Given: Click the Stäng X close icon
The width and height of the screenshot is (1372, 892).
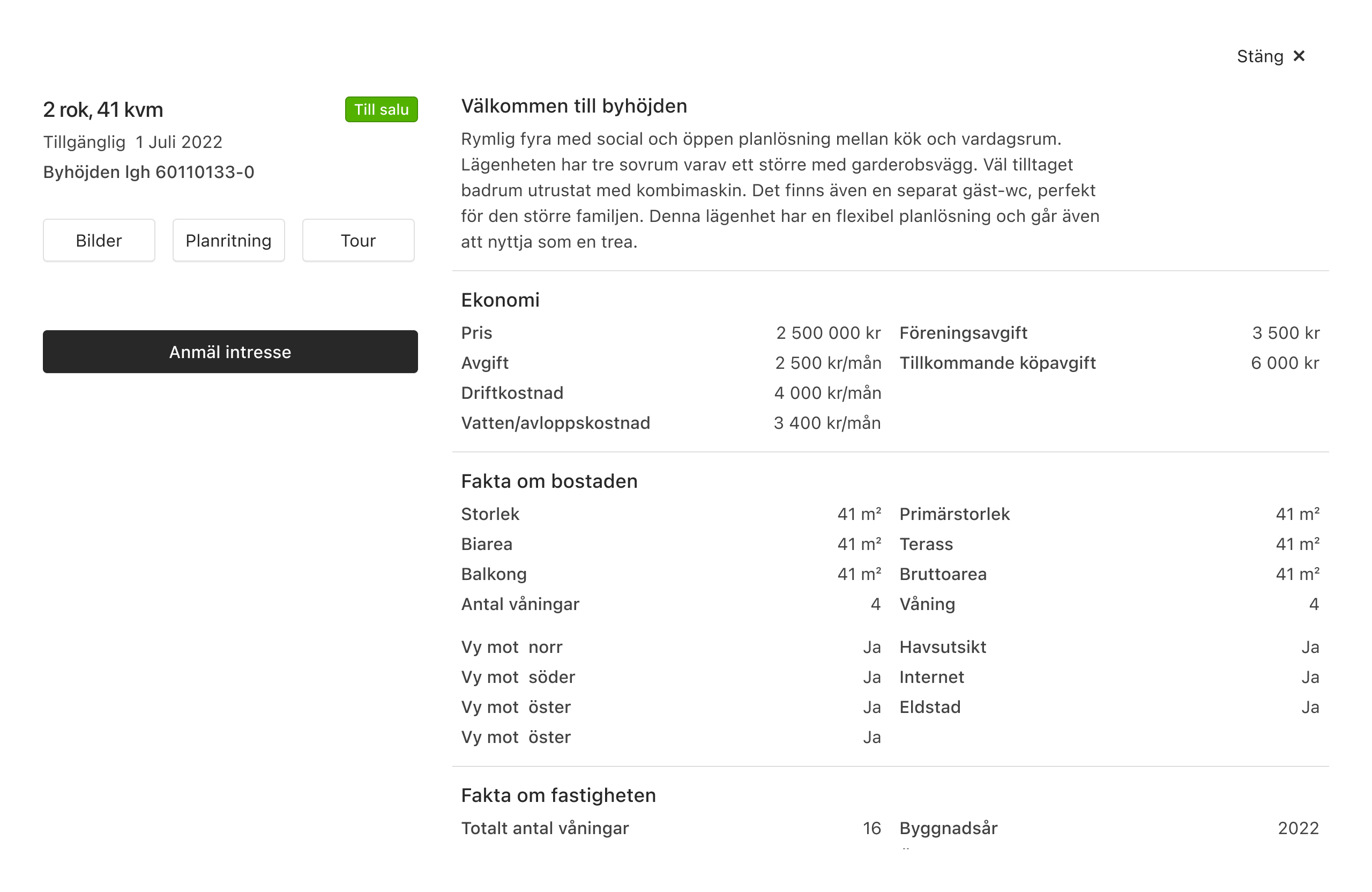Looking at the screenshot, I should [1298, 56].
